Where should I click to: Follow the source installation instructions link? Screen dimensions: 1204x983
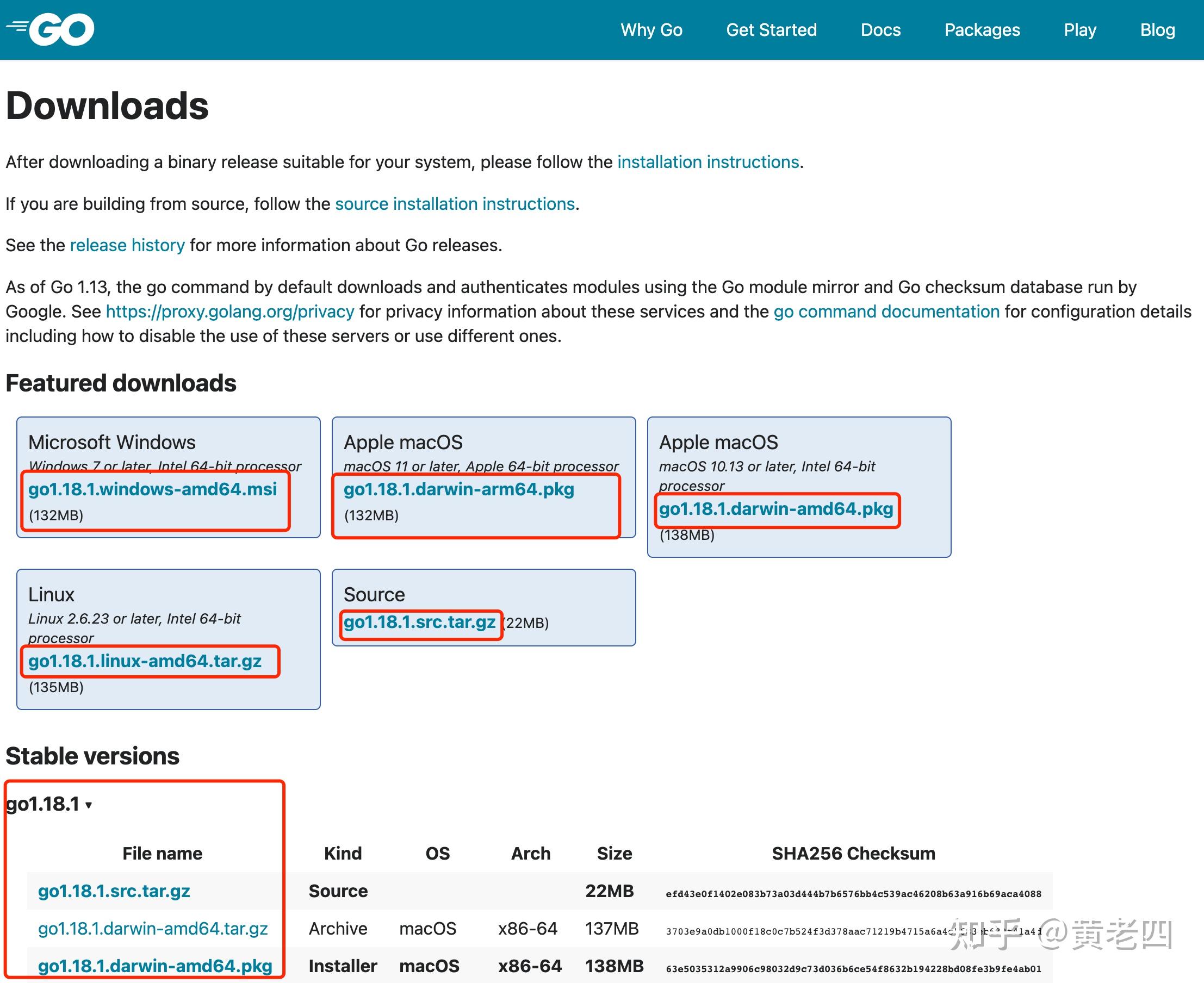tap(455, 204)
